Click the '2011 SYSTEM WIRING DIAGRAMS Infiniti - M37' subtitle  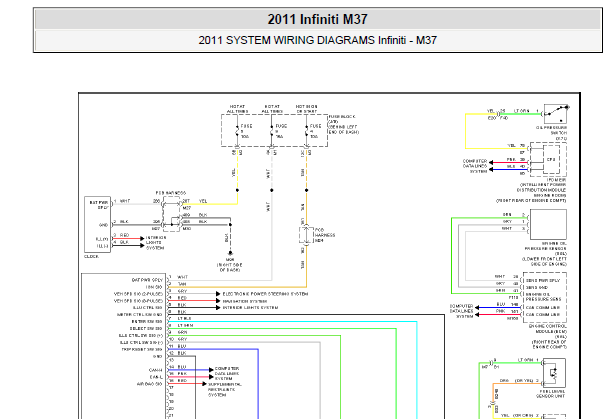click(317, 40)
